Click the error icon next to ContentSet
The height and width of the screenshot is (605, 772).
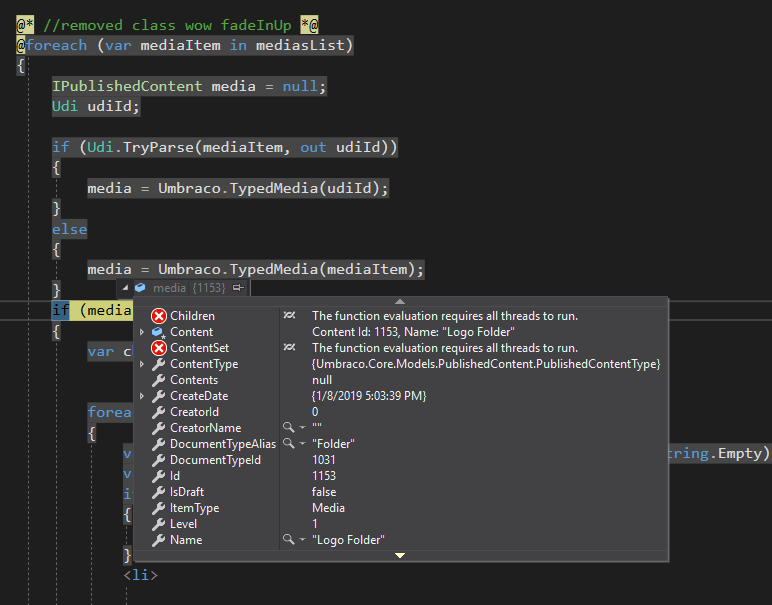(x=158, y=348)
